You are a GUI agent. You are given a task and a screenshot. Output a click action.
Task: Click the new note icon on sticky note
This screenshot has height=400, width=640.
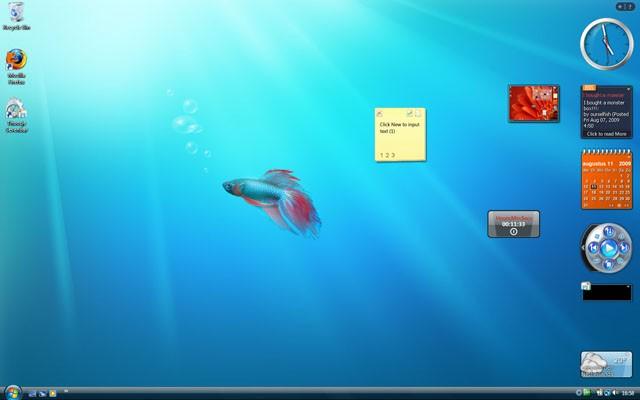click(418, 114)
